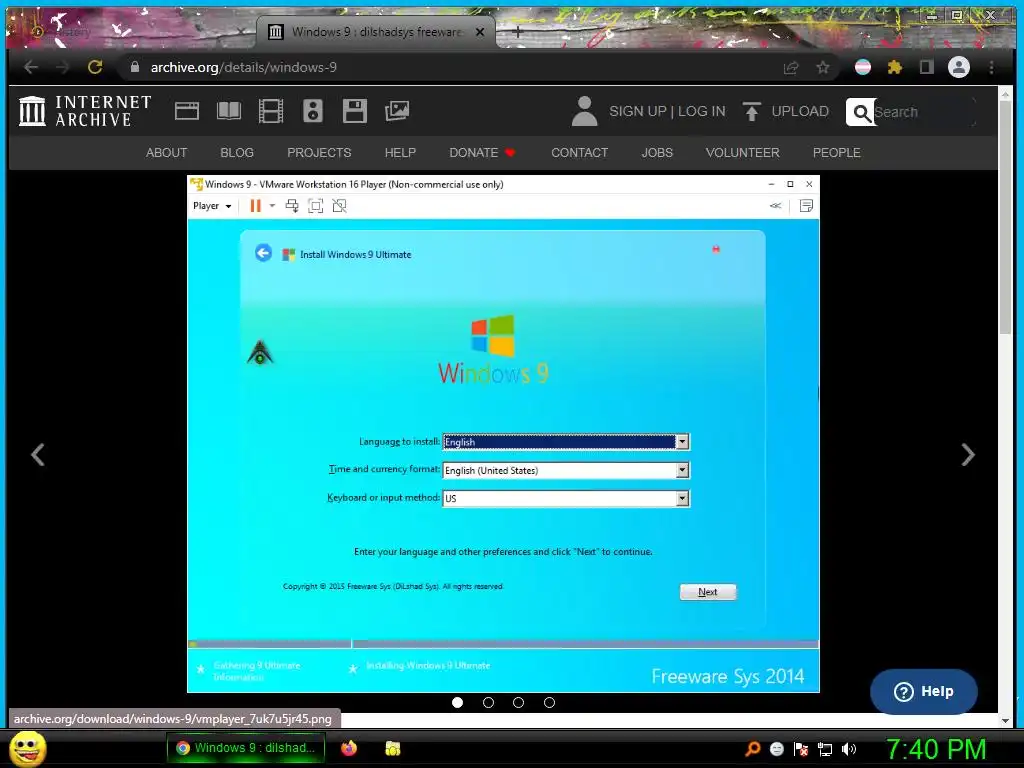Select the Windows 9 dilshadsys tab

coord(376,31)
